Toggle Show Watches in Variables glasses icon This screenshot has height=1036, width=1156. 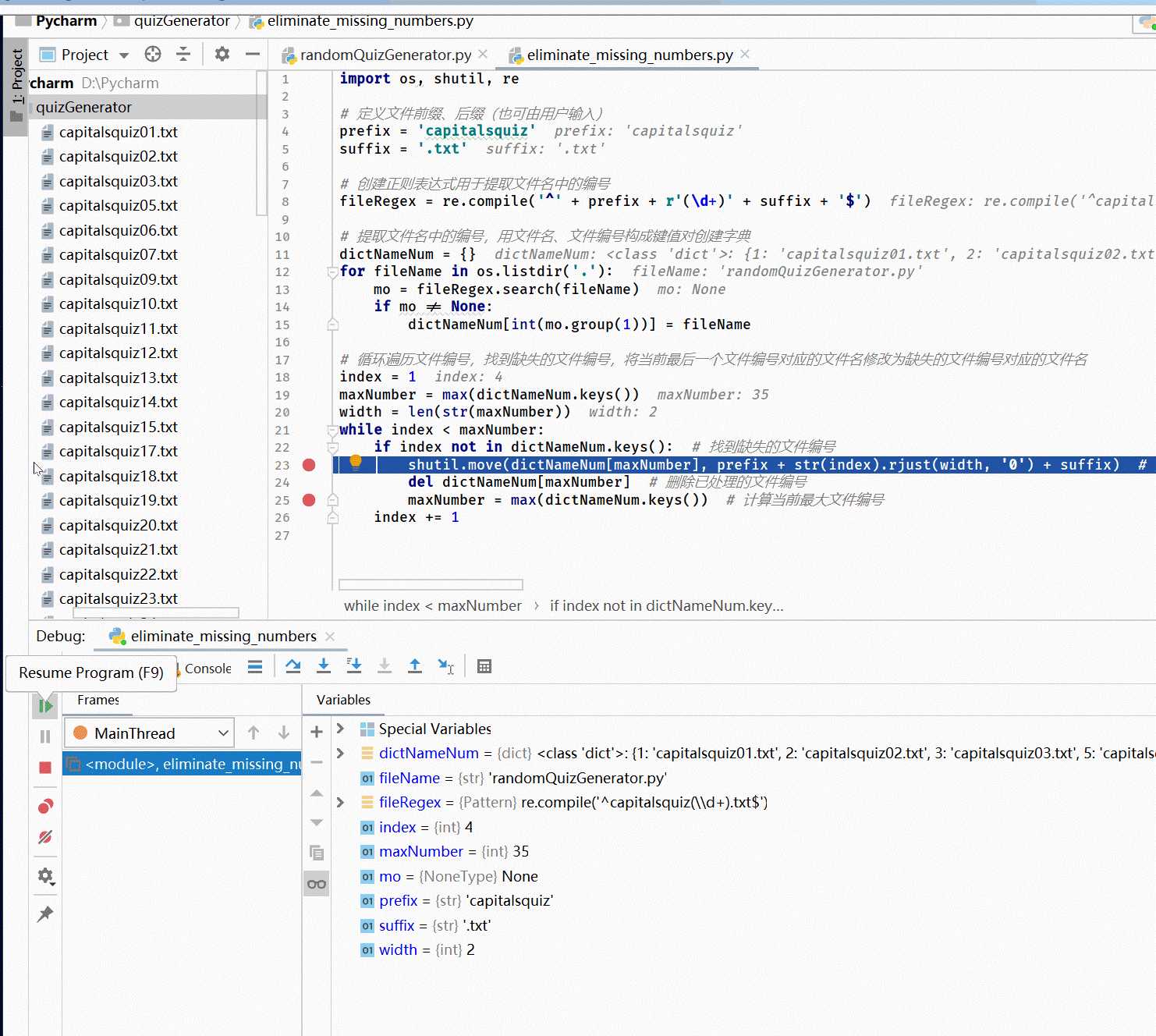[316, 884]
